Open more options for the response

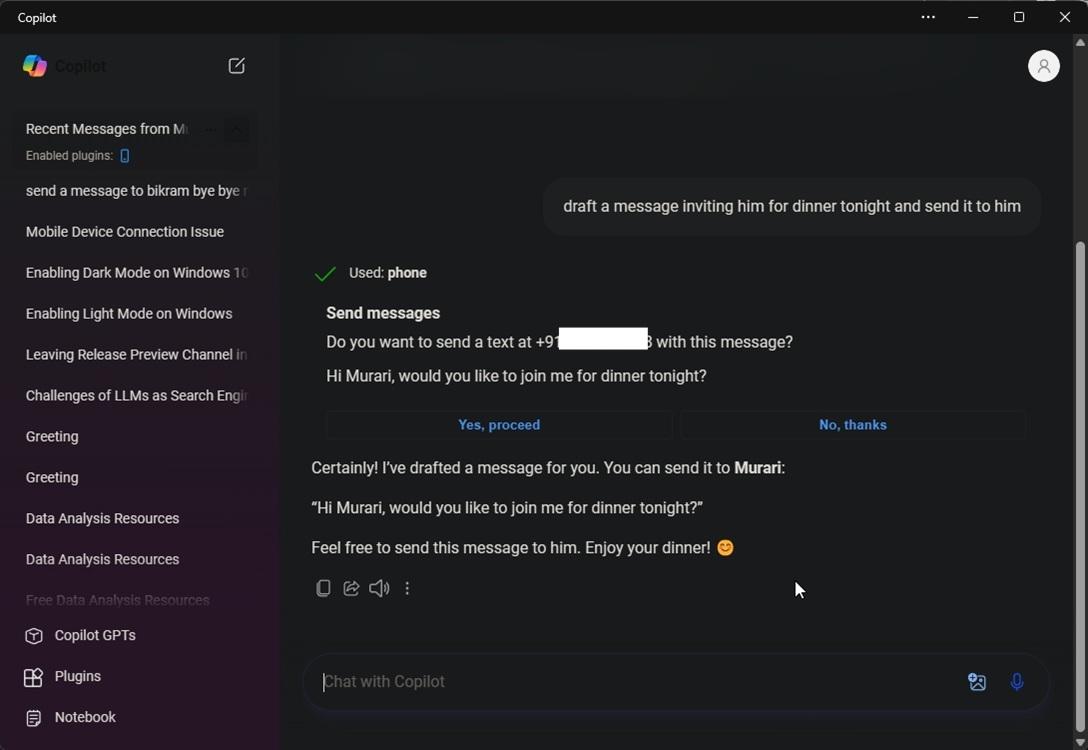click(407, 588)
